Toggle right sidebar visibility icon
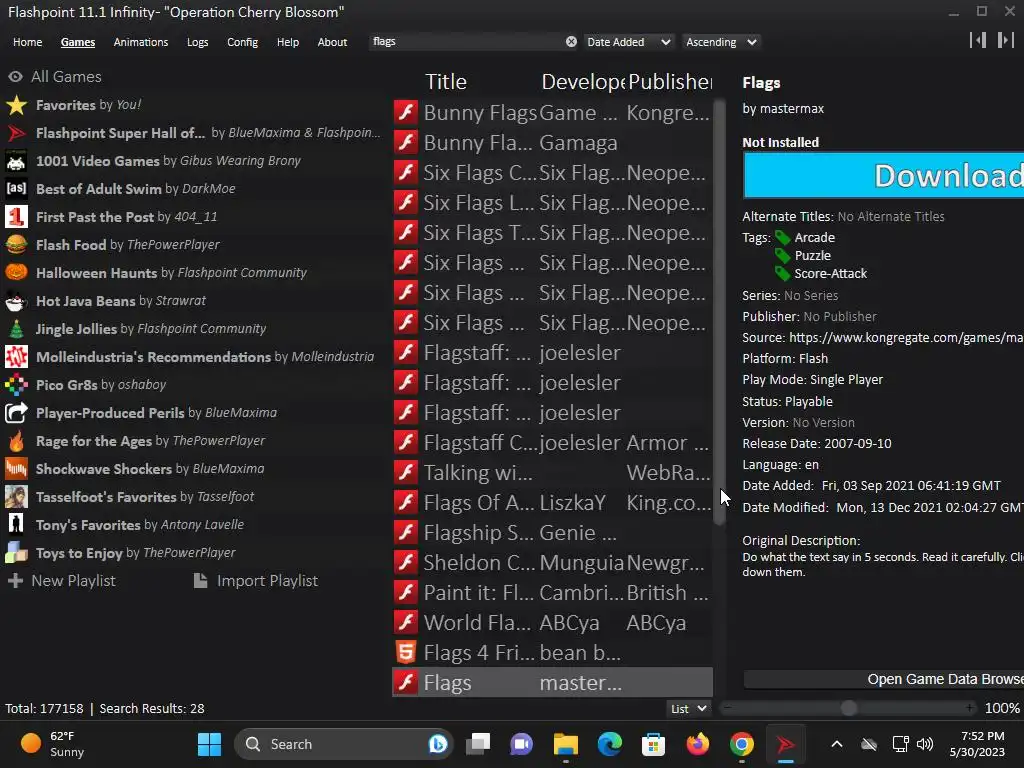Image resolution: width=1024 pixels, height=768 pixels. point(1005,40)
